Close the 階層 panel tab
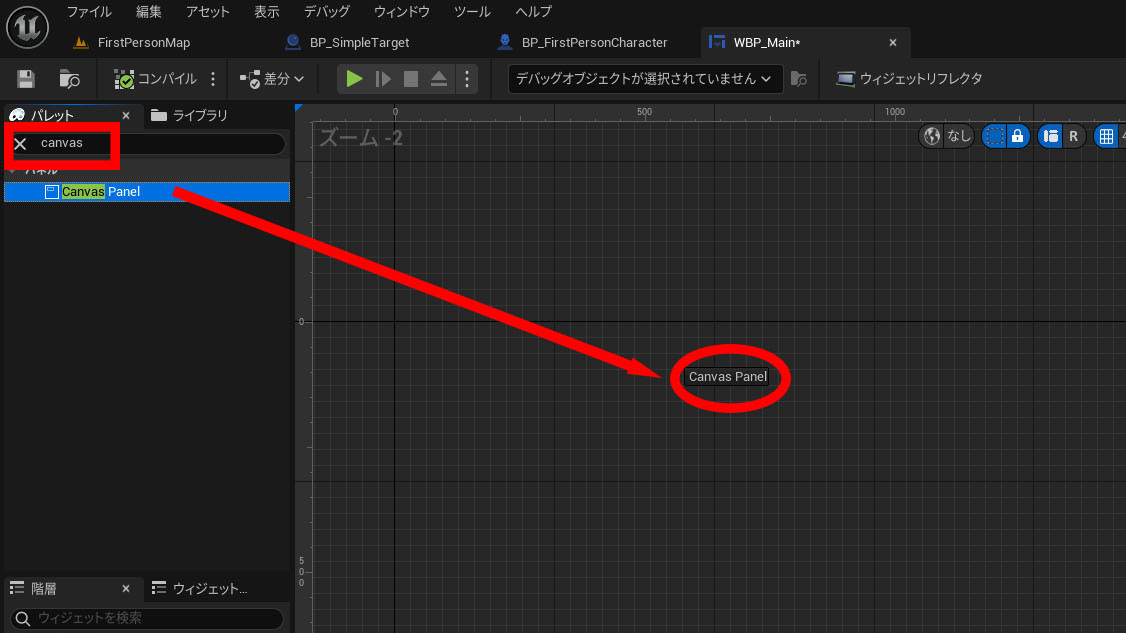The width and height of the screenshot is (1126, 633). tap(126, 588)
